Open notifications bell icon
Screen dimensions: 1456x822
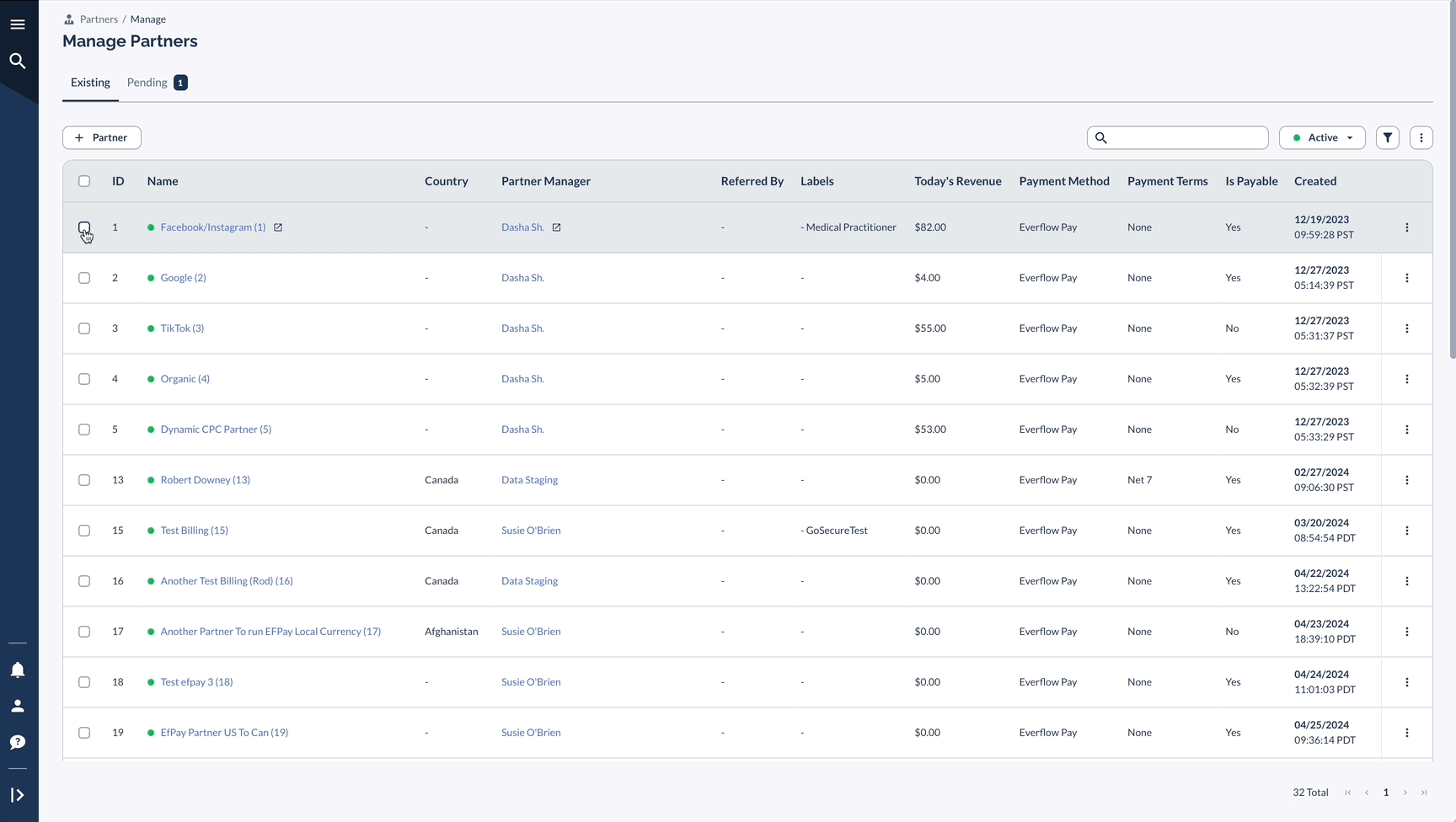coord(18,670)
